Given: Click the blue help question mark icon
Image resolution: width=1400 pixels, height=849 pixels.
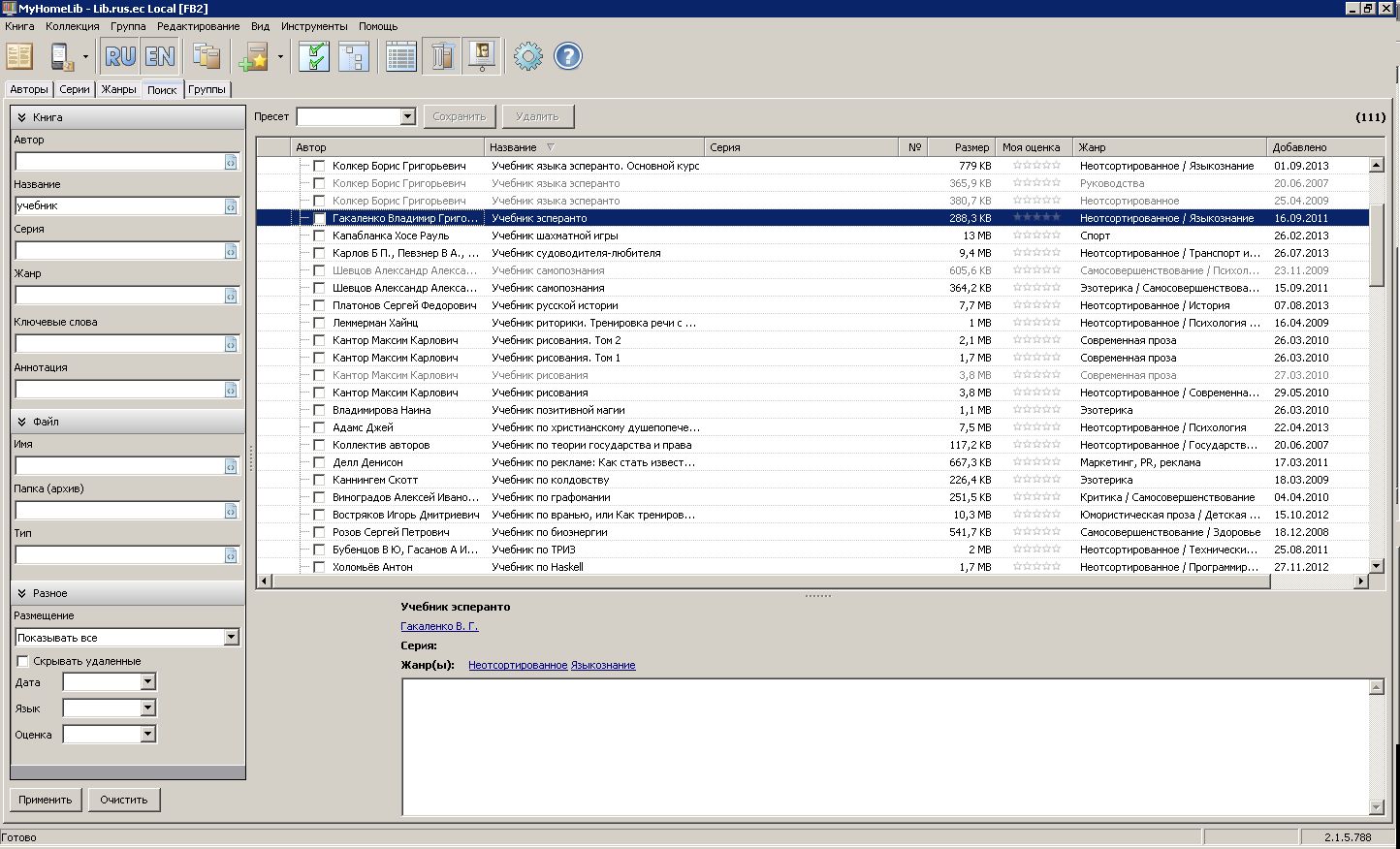Looking at the screenshot, I should (x=568, y=56).
